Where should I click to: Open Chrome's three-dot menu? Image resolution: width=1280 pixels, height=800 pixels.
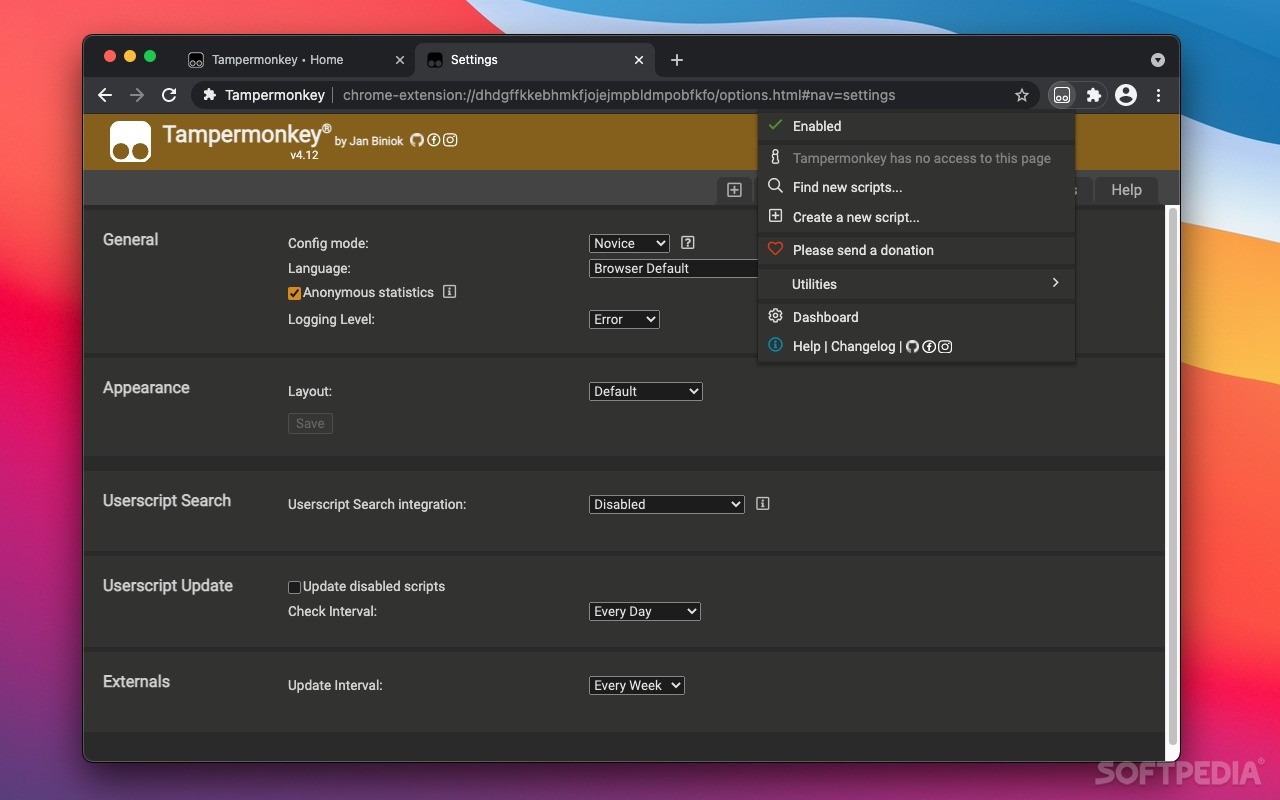coord(1158,95)
